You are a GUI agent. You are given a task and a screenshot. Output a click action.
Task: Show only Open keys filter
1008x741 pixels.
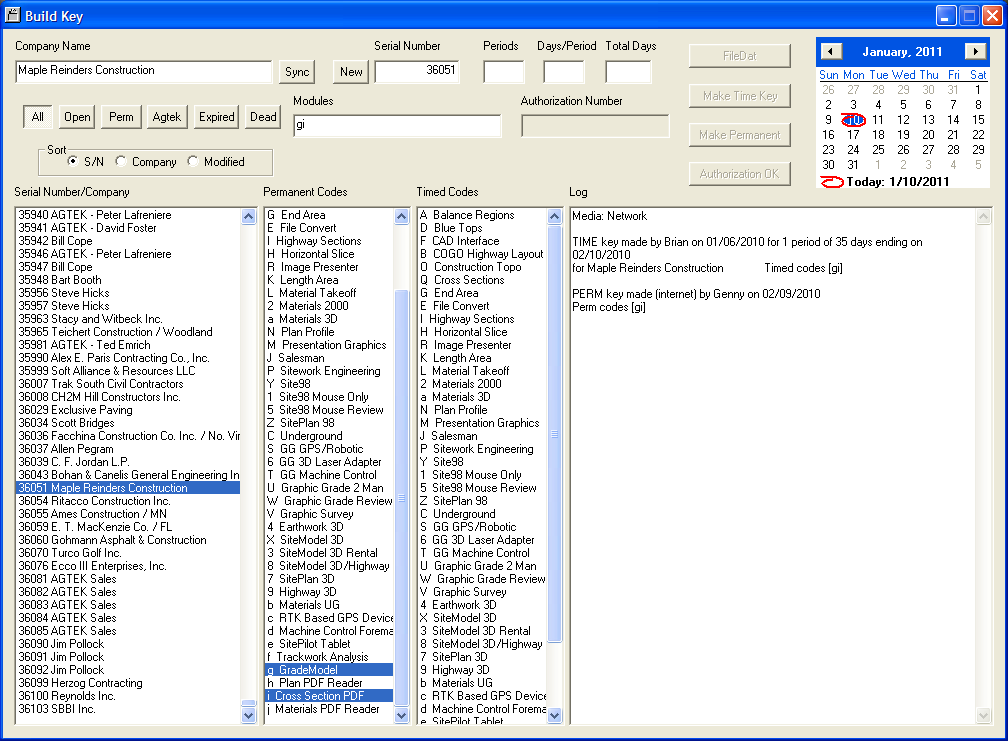pyautogui.click(x=77, y=117)
